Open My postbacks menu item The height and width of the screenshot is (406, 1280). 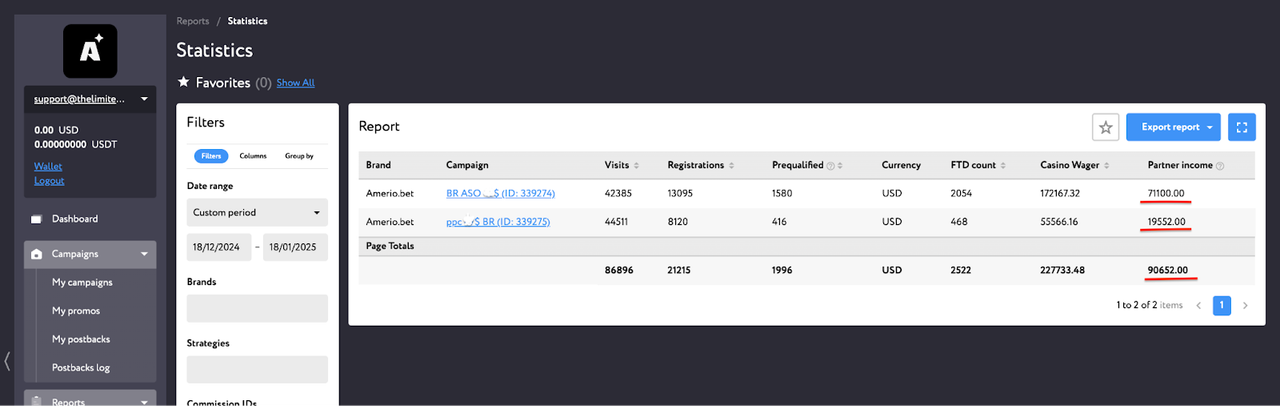pyautogui.click(x=80, y=339)
